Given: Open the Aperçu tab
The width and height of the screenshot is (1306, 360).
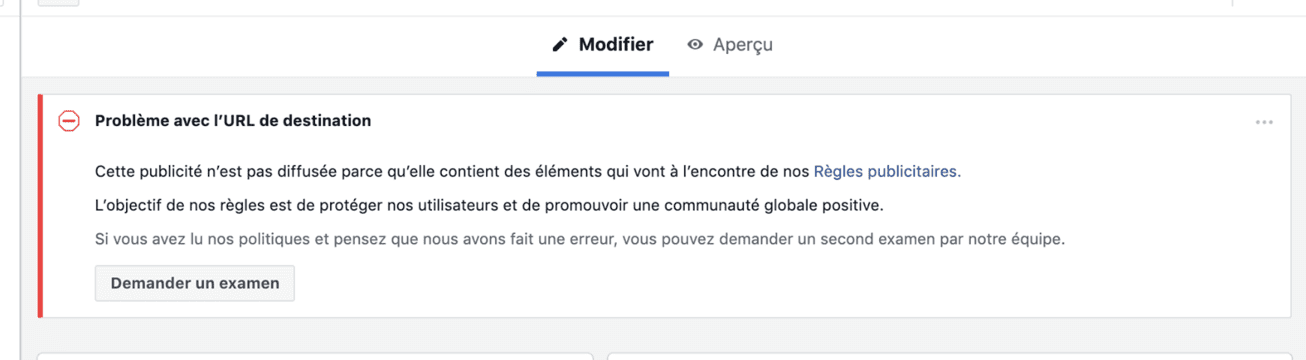Looking at the screenshot, I should pyautogui.click(x=730, y=45).
